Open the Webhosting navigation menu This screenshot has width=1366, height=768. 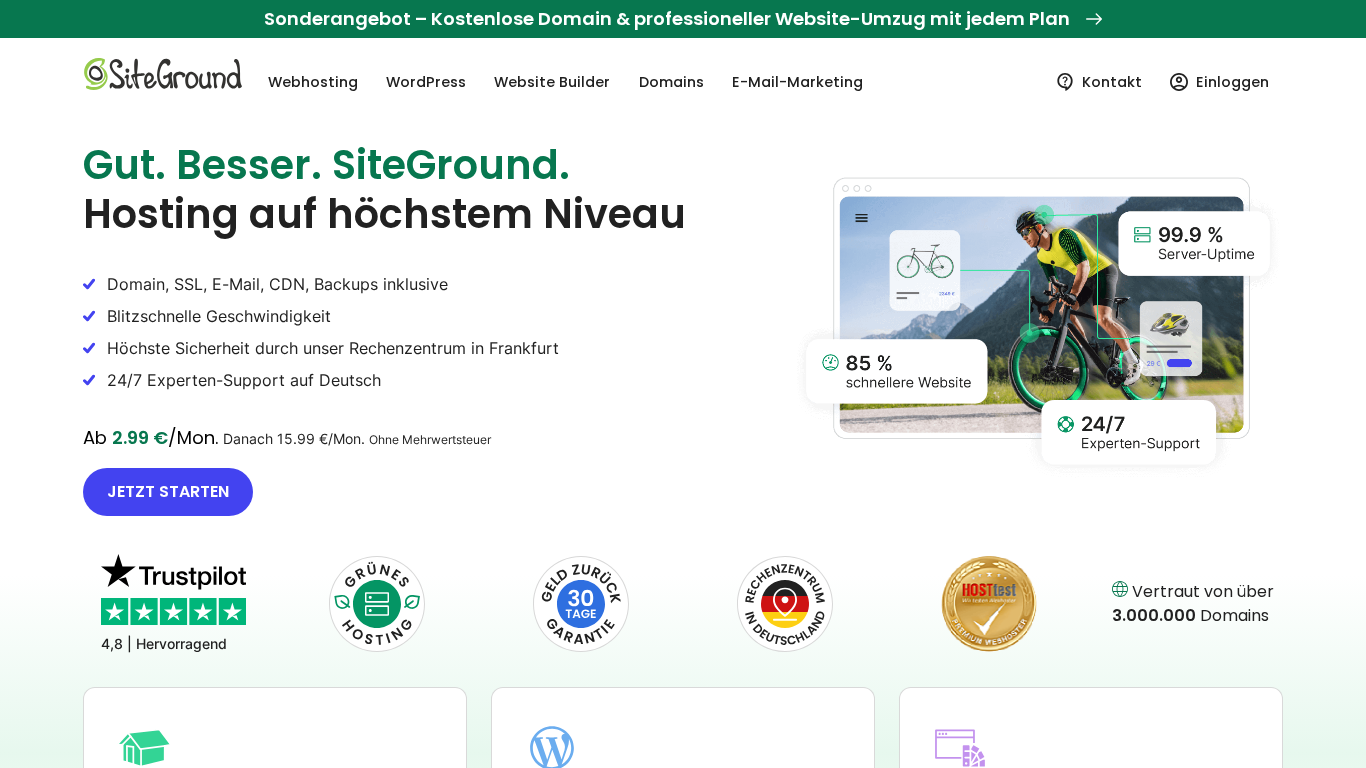[x=313, y=82]
